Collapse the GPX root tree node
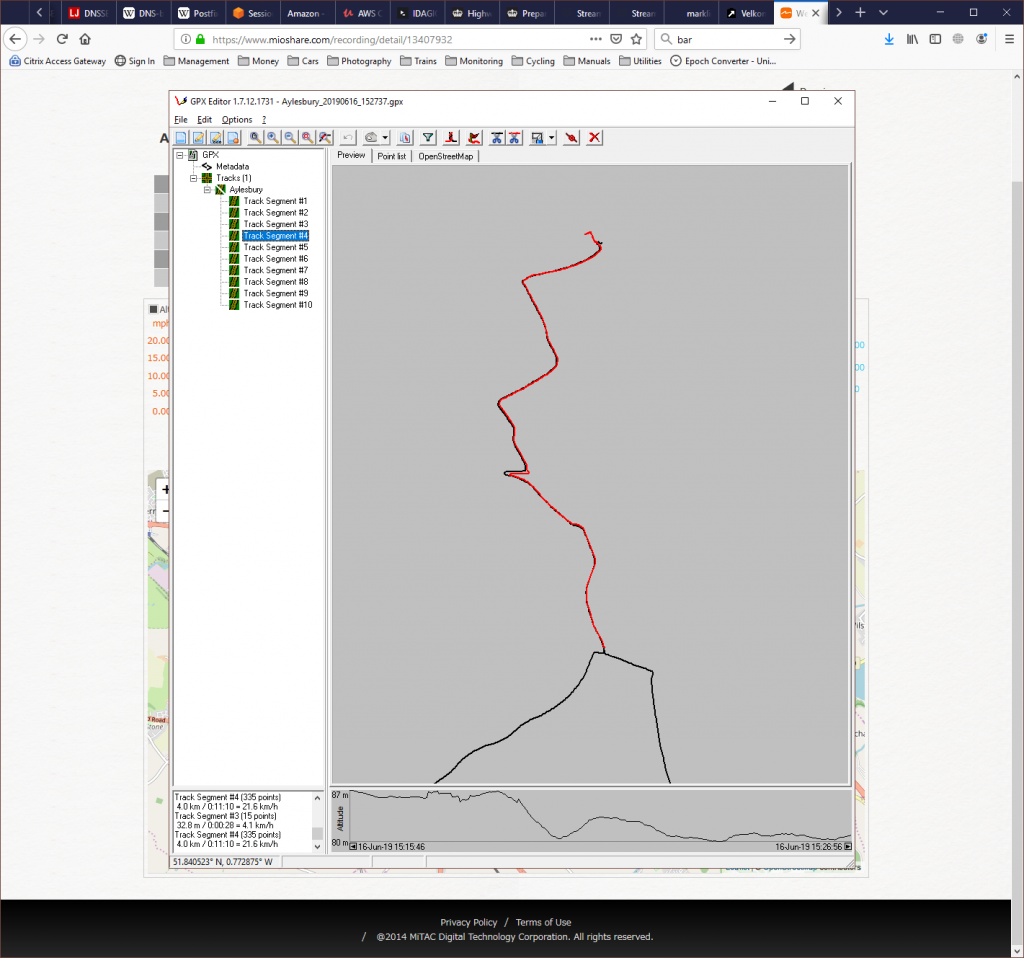Viewport: 1024px width, 958px height. click(x=180, y=155)
